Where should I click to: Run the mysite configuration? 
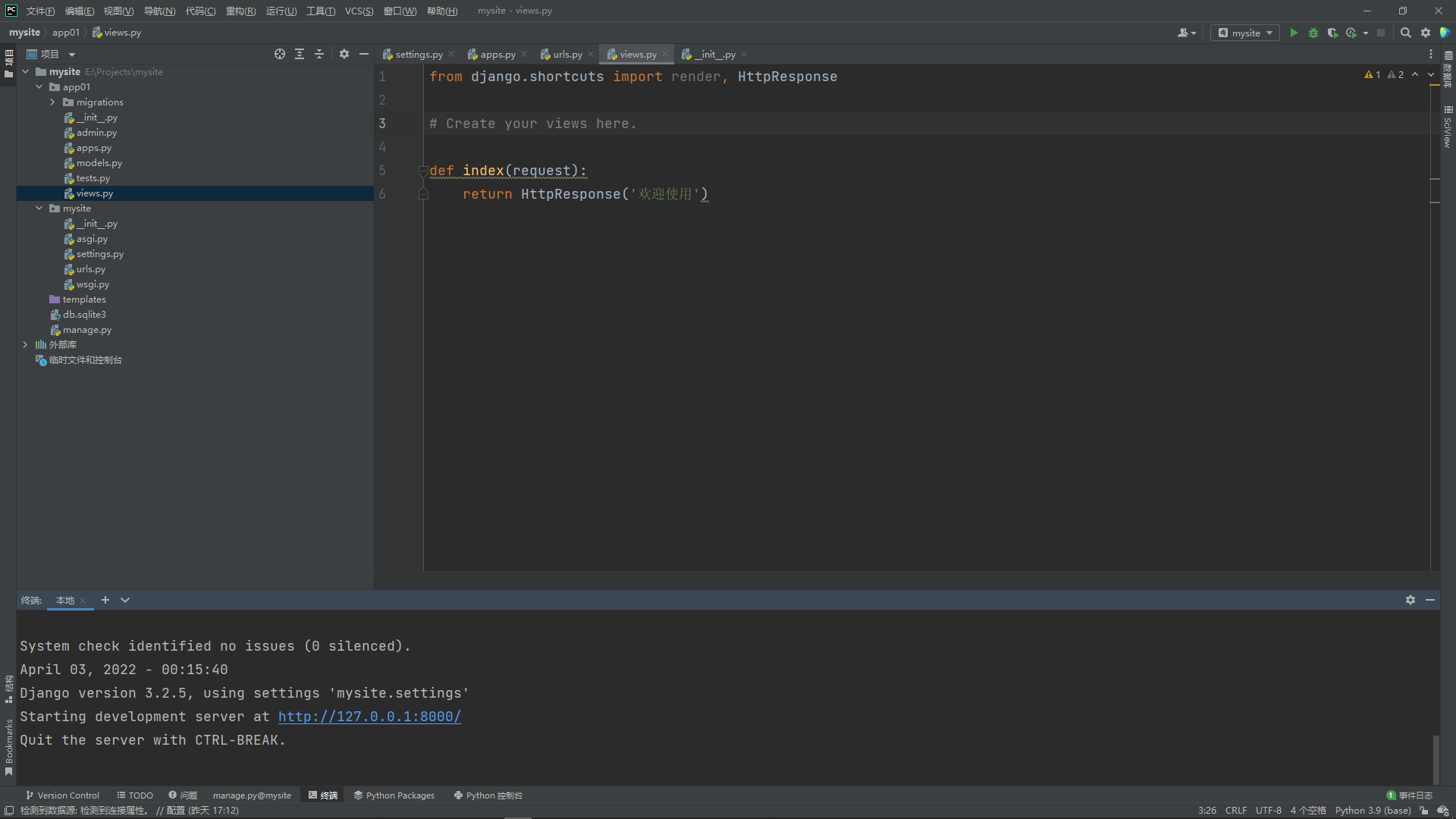tap(1294, 33)
